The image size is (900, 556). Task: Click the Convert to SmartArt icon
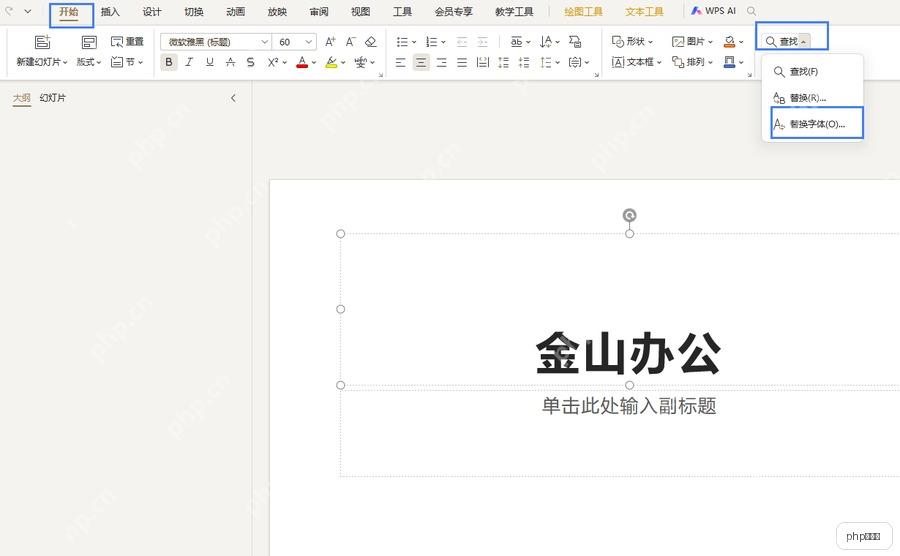575,42
